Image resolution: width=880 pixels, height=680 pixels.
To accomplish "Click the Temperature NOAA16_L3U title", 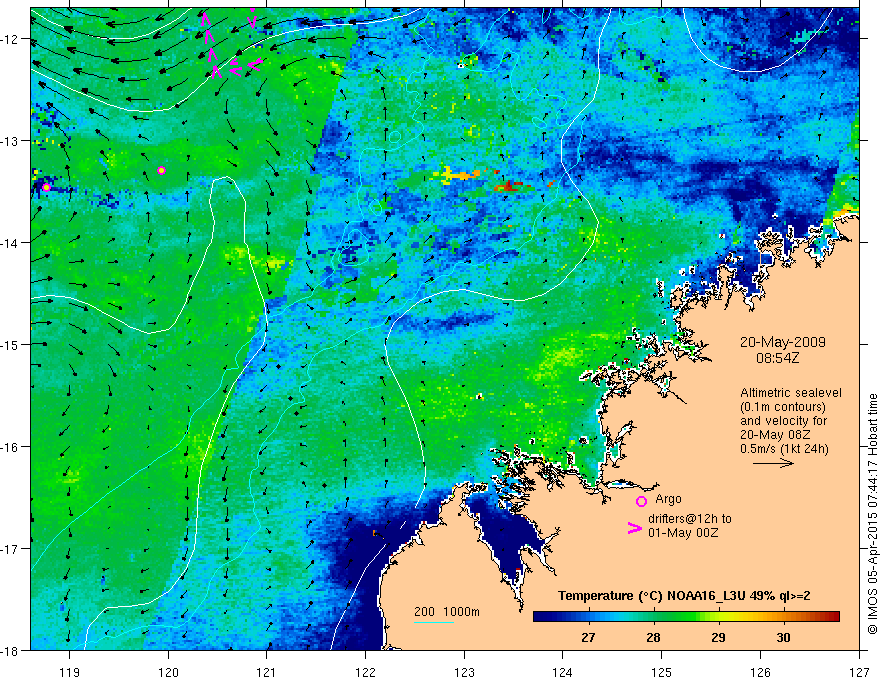I will [x=684, y=596].
